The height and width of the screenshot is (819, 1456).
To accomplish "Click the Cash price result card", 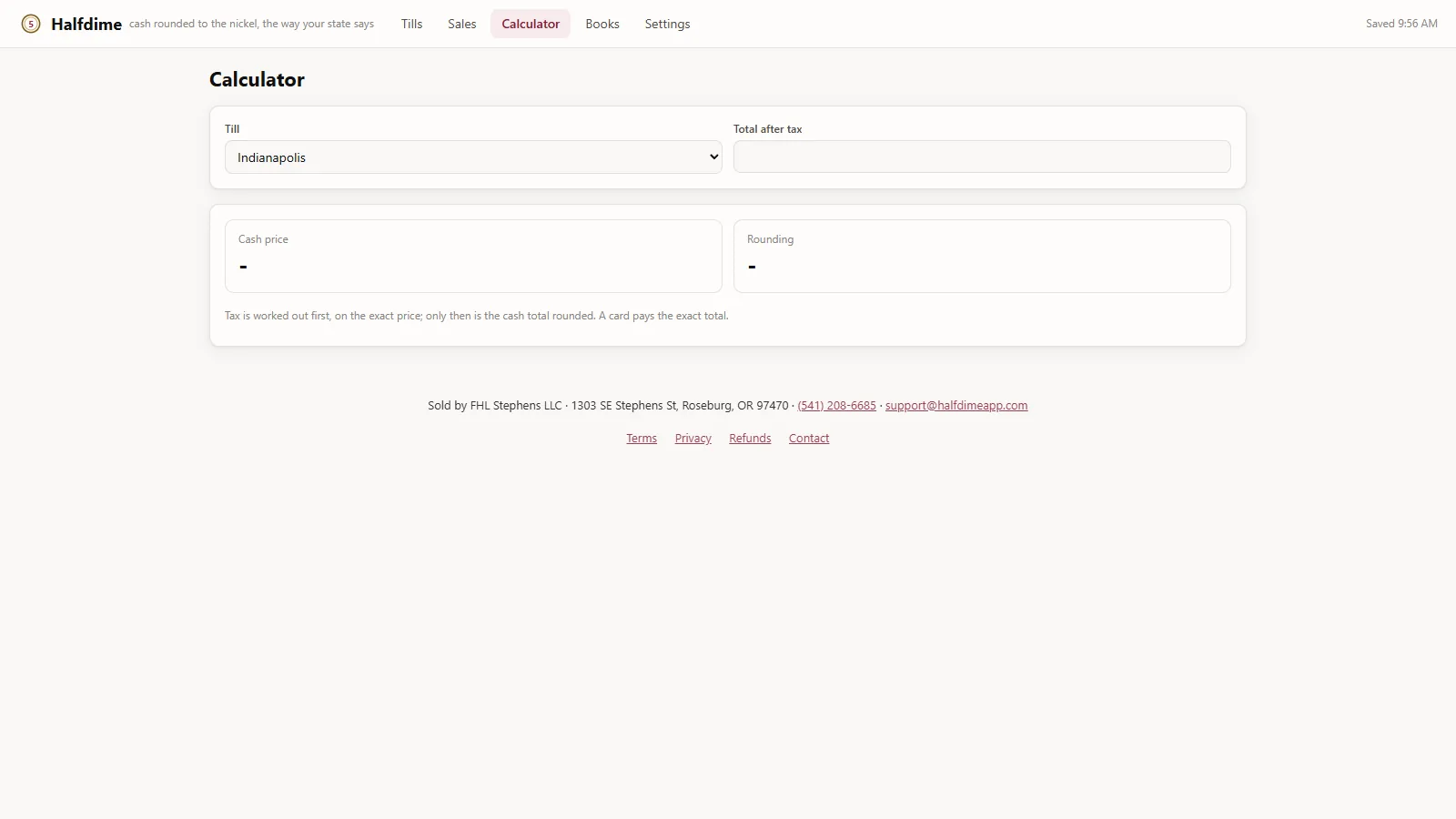I will coord(473,256).
